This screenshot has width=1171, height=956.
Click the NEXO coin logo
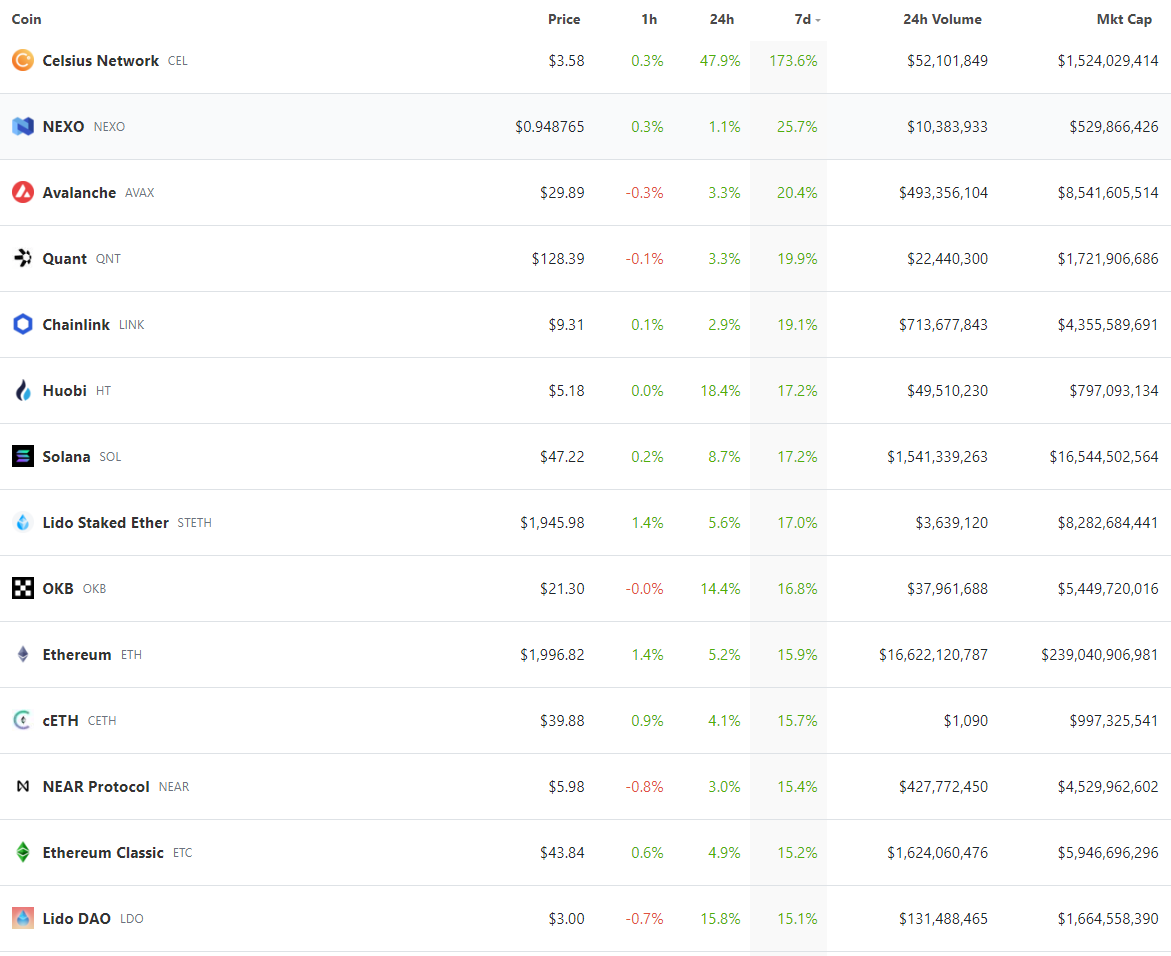pyautogui.click(x=23, y=126)
